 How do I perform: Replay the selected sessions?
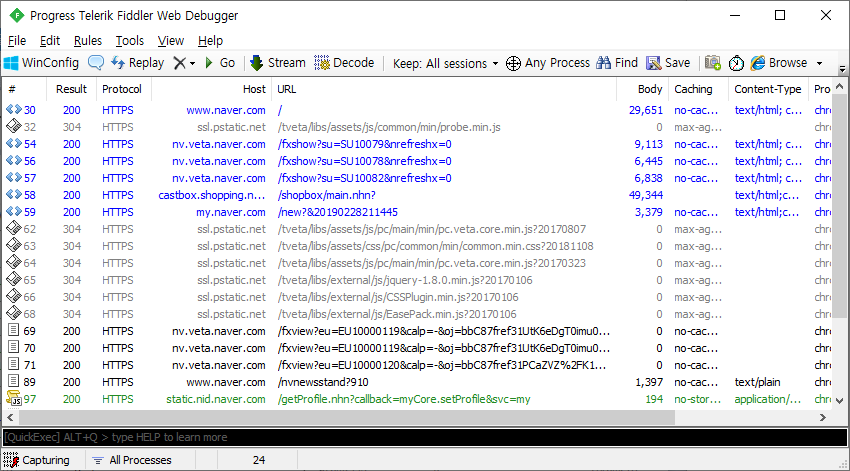[x=137, y=63]
